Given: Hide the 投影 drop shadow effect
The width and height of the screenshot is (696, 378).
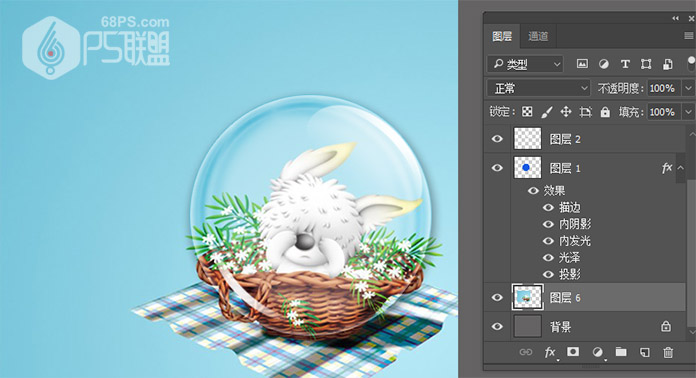Looking at the screenshot, I should point(549,274).
